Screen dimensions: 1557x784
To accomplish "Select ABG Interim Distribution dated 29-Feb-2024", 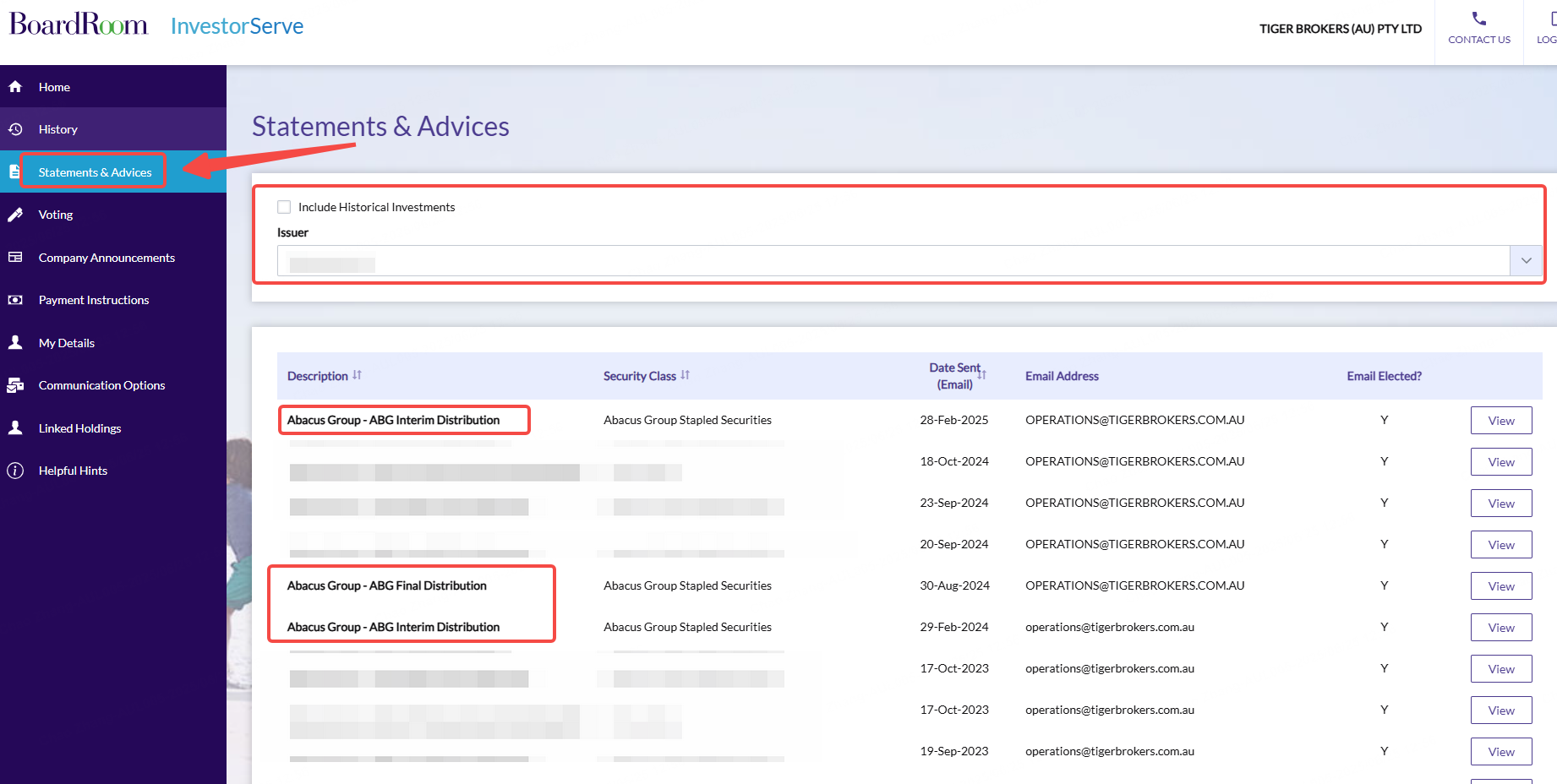I will 393,627.
